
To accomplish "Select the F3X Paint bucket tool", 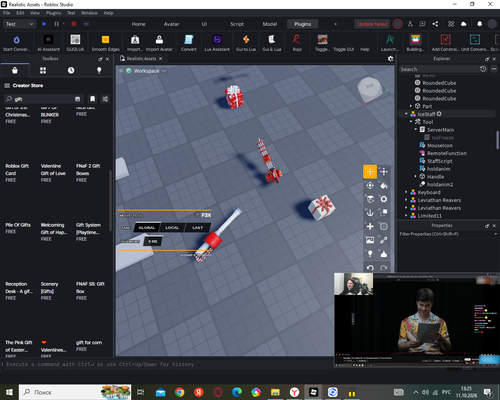I will point(384,185).
